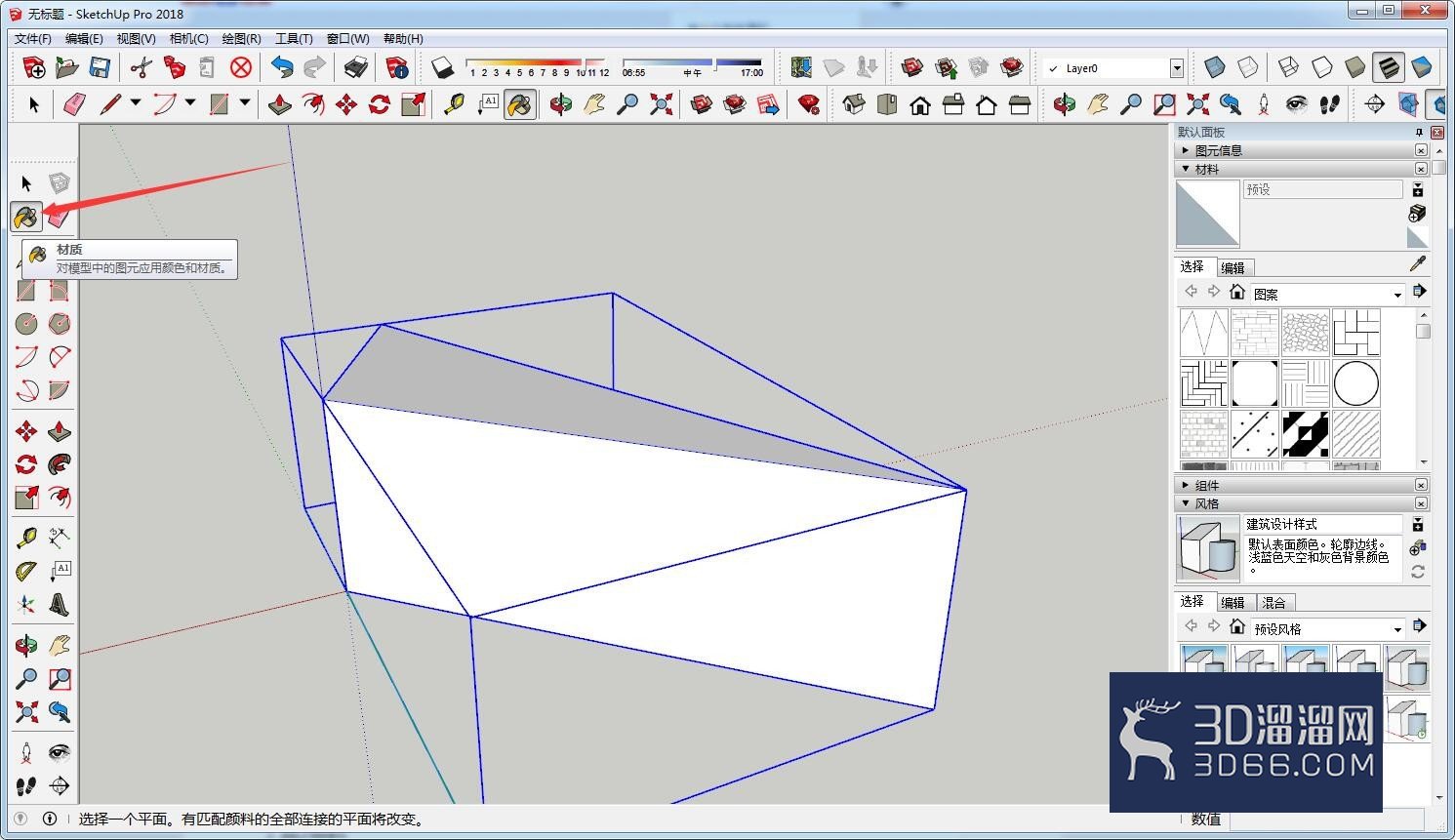Enable the Shaded With Textures style
Screen dimensions: 1455x840
pos(1389,67)
